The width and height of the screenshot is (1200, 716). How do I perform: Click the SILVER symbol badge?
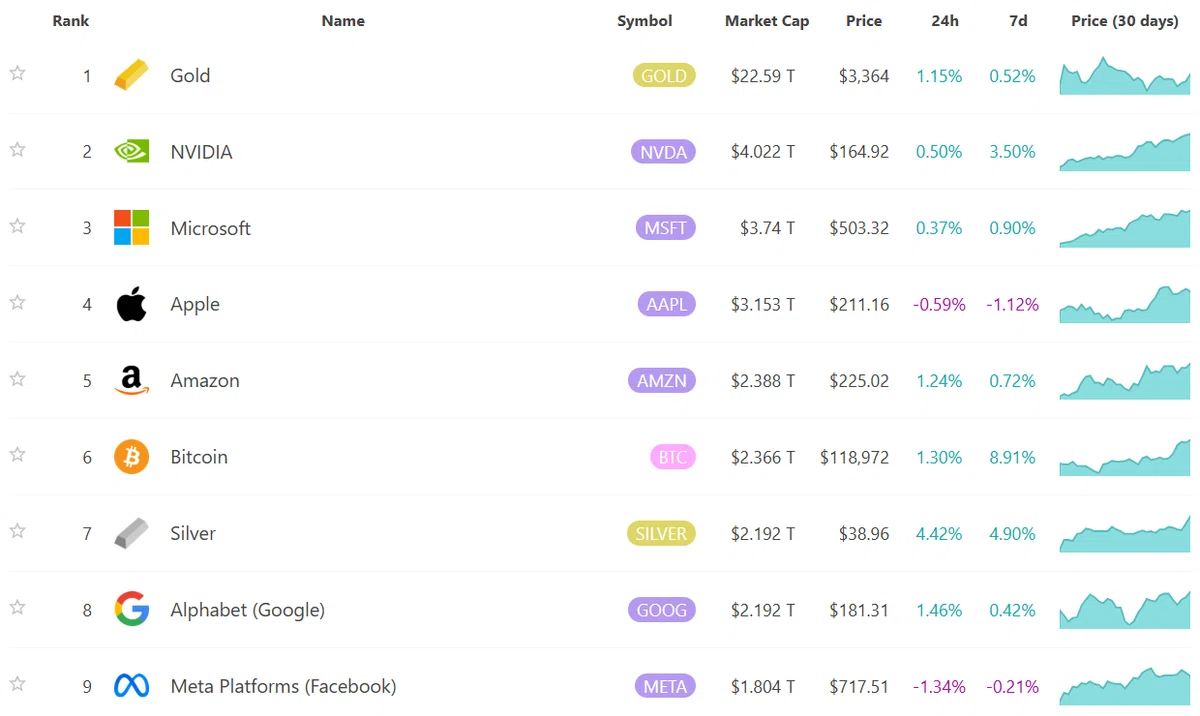click(661, 533)
